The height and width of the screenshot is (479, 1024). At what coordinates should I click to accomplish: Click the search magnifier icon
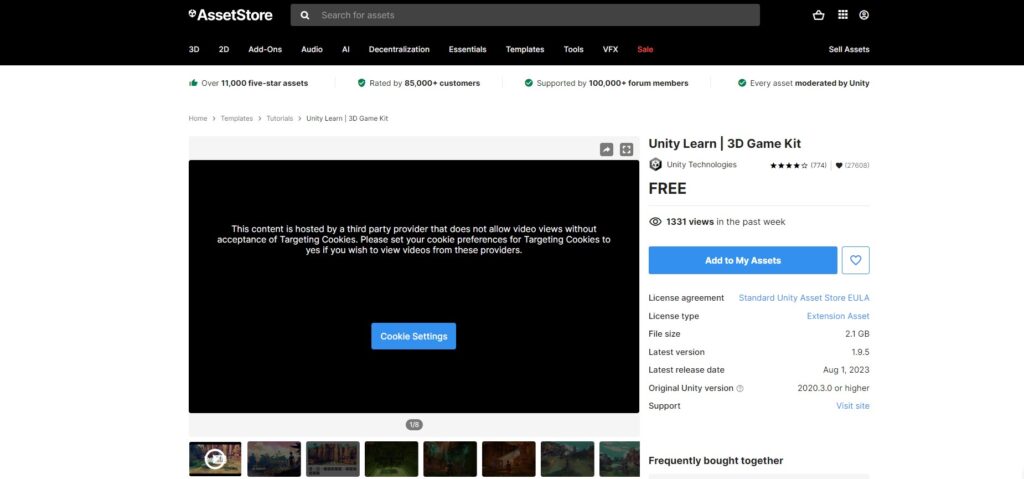[305, 15]
